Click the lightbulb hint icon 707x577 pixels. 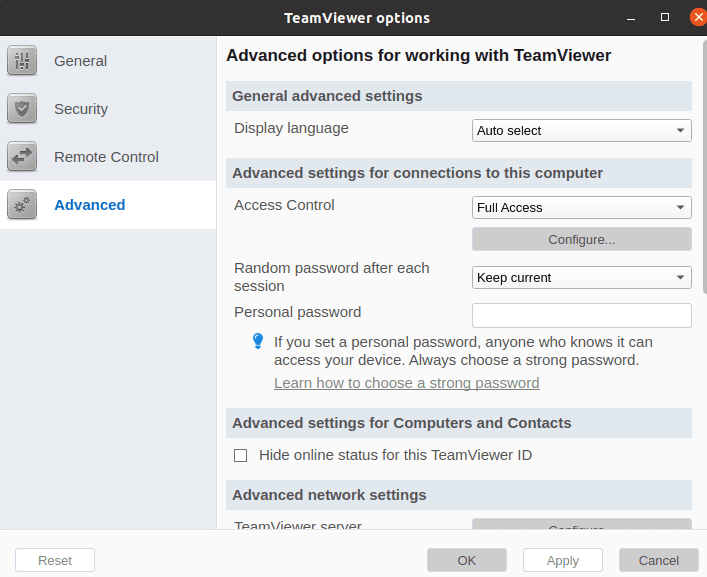tap(258, 341)
